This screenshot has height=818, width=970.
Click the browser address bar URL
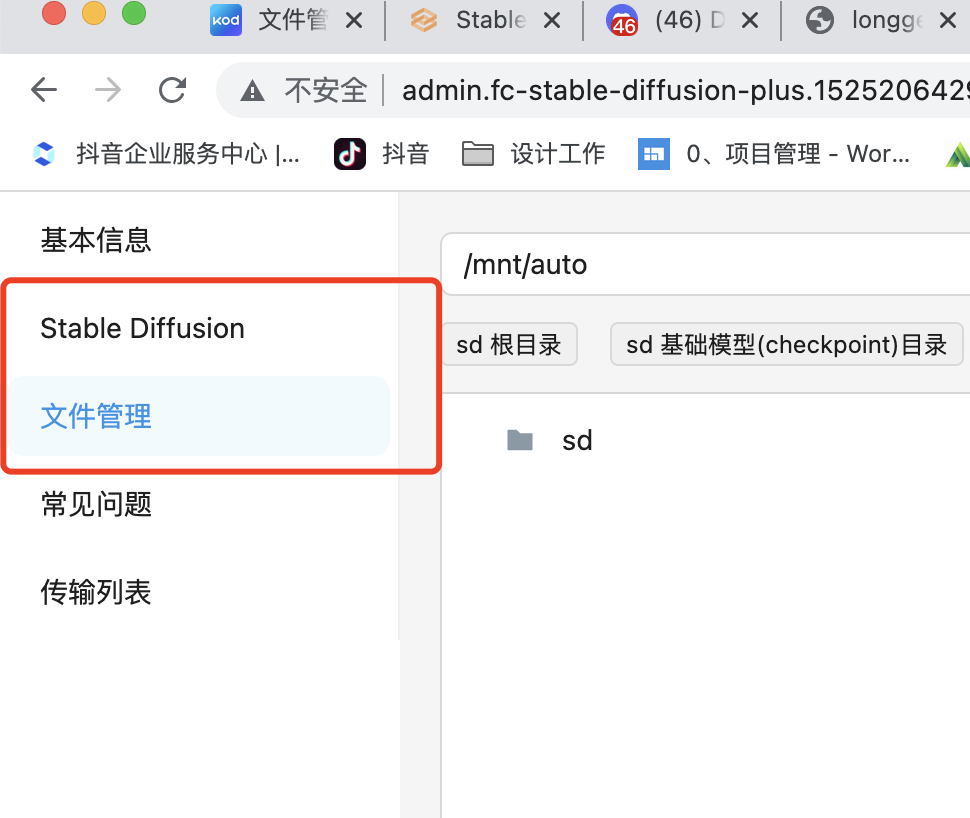point(685,90)
